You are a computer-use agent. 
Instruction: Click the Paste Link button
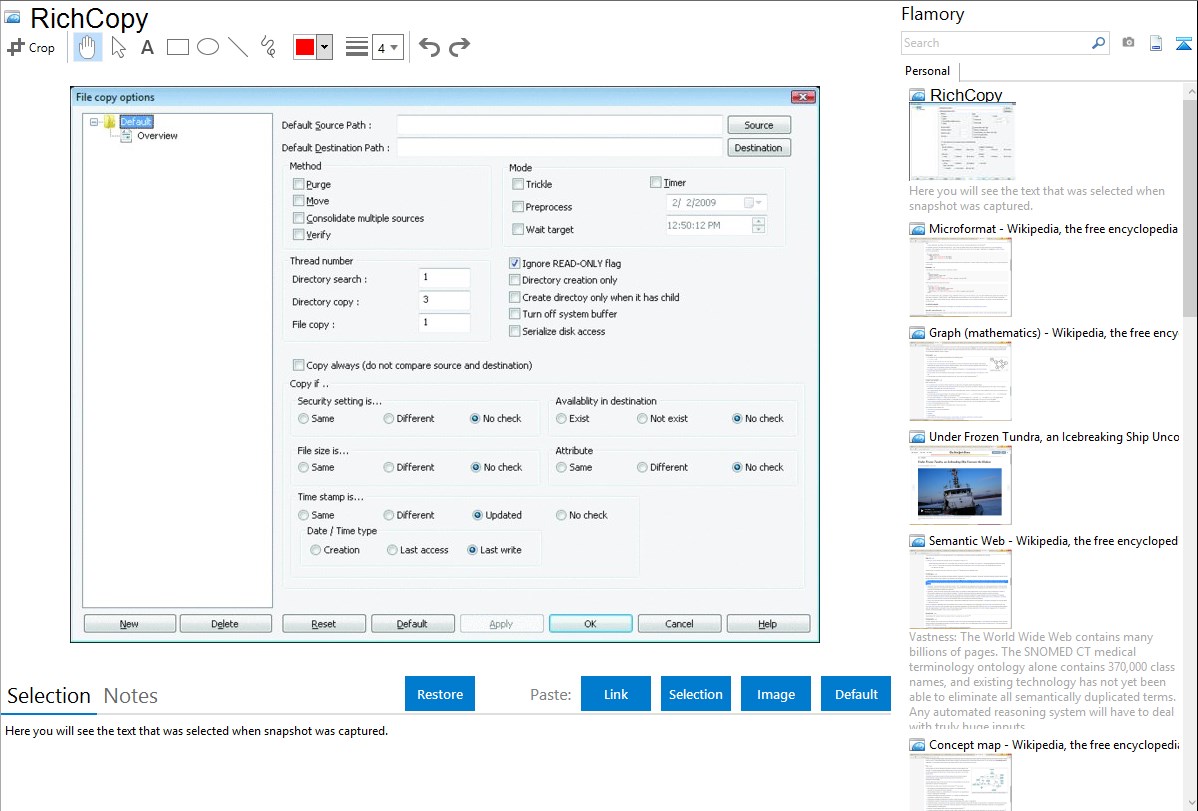(616, 694)
